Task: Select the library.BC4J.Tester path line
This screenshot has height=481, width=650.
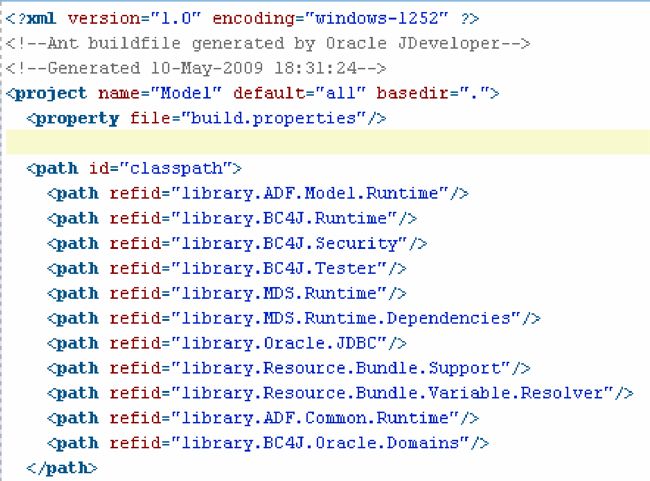Action: pyautogui.click(x=227, y=269)
